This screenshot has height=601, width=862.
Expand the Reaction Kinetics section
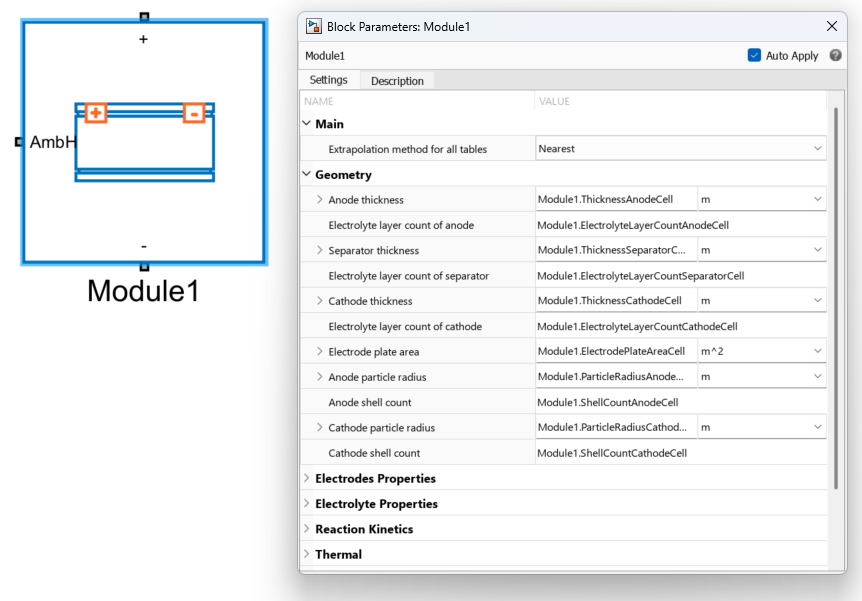click(307, 529)
